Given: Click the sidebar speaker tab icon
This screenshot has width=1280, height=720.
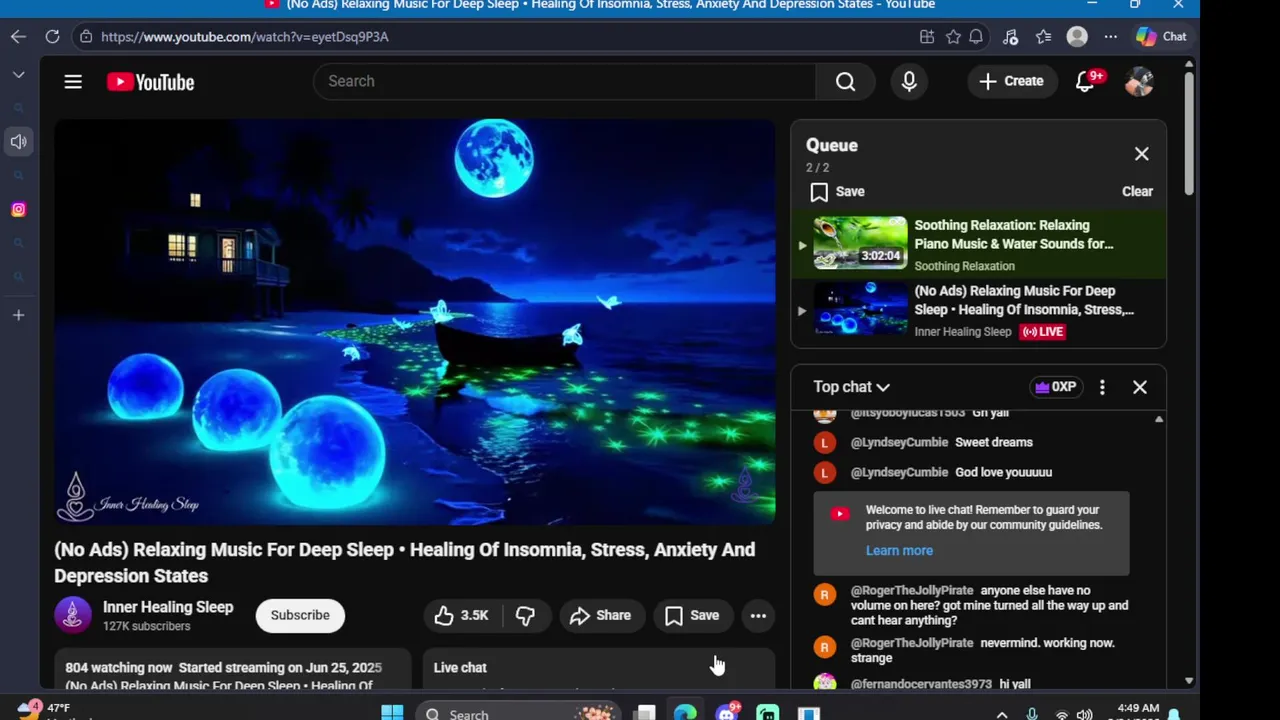Looking at the screenshot, I should 18,142.
